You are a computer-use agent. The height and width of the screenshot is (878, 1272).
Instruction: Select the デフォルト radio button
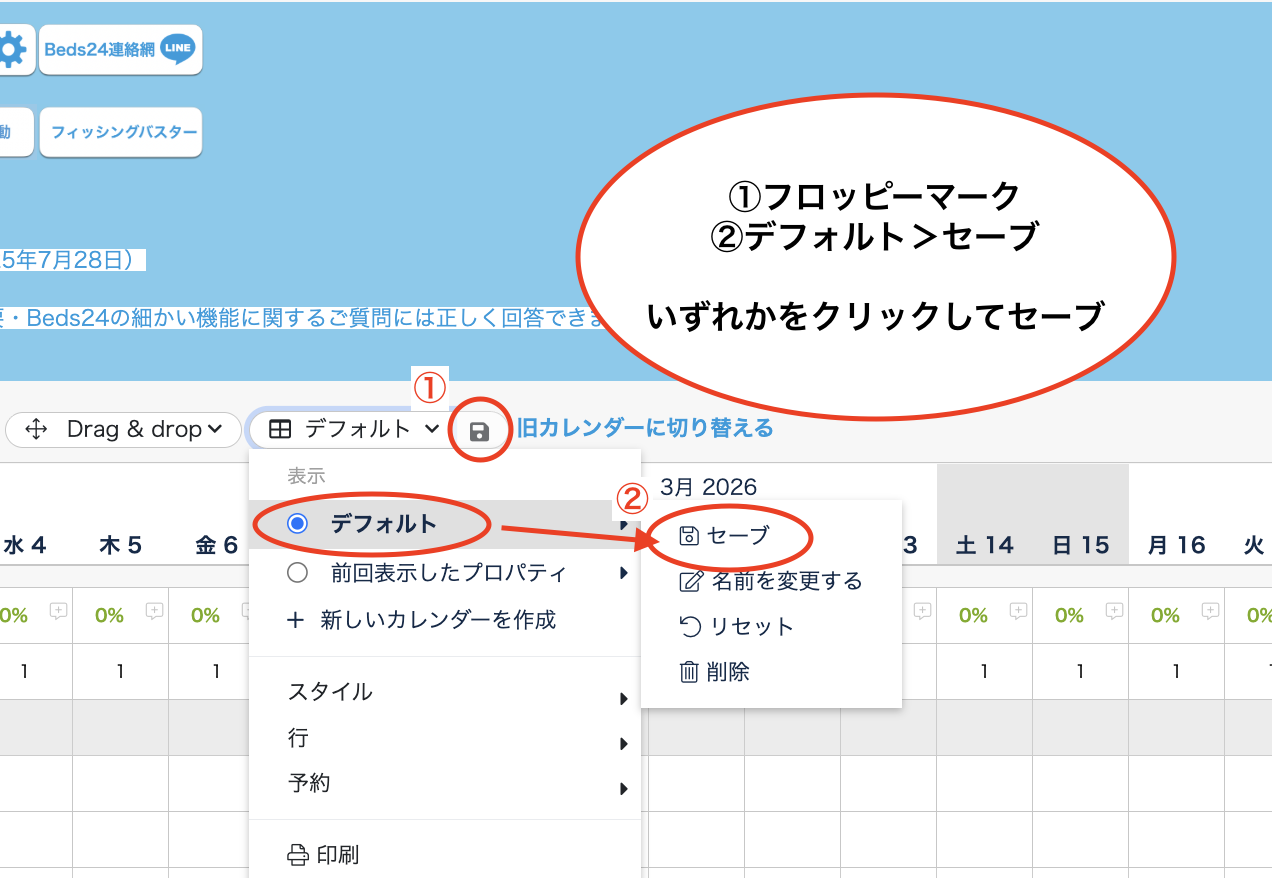297,524
